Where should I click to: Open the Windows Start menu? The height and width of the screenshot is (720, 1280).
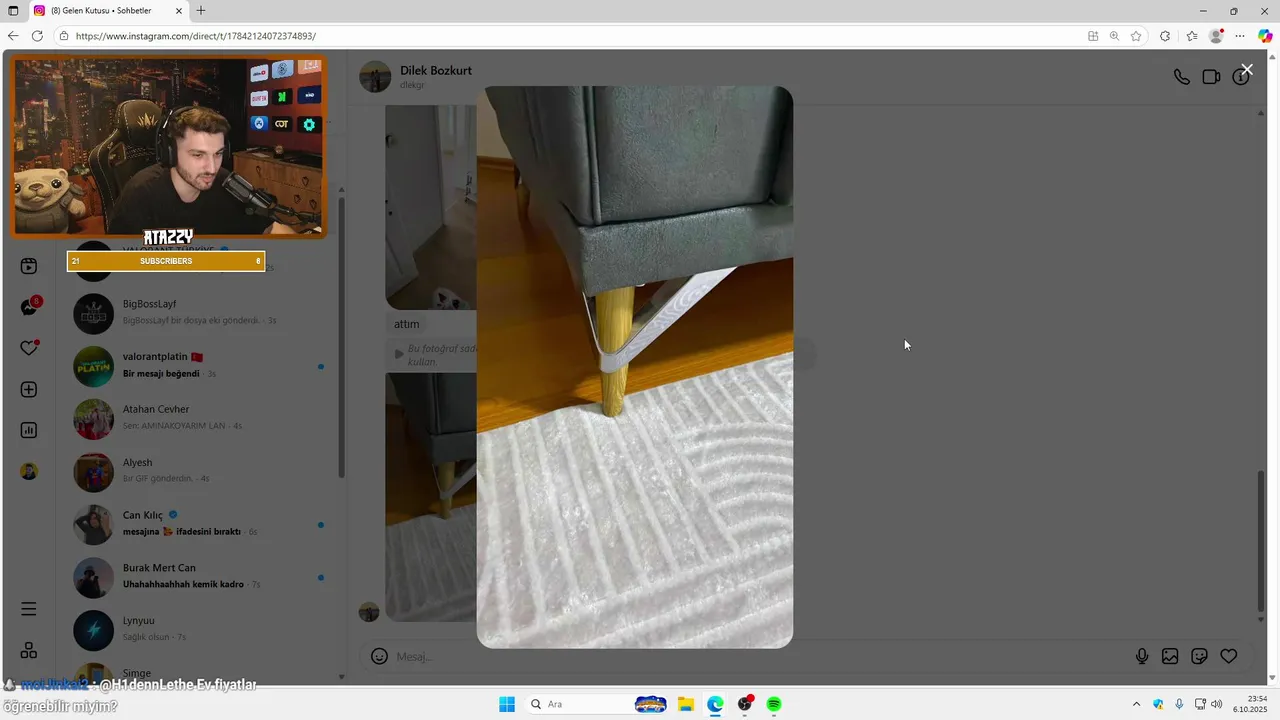click(x=507, y=704)
